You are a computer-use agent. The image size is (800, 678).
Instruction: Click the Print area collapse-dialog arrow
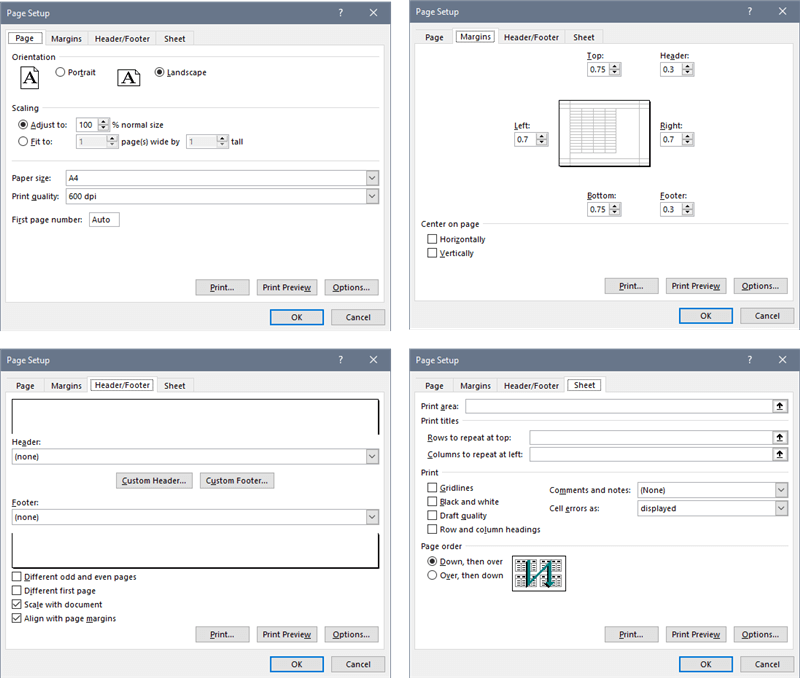coord(781,406)
